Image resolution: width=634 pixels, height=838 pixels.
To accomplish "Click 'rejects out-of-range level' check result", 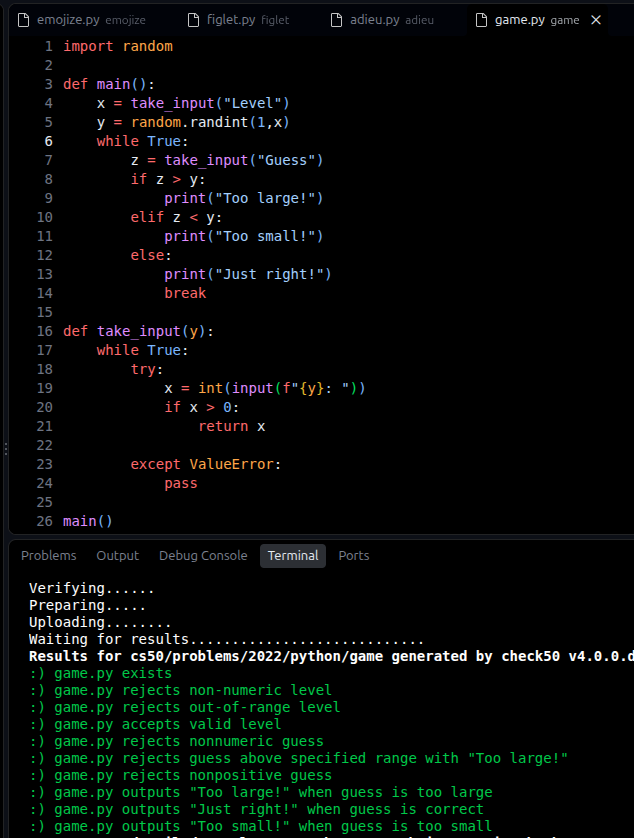I will click(x=185, y=708).
